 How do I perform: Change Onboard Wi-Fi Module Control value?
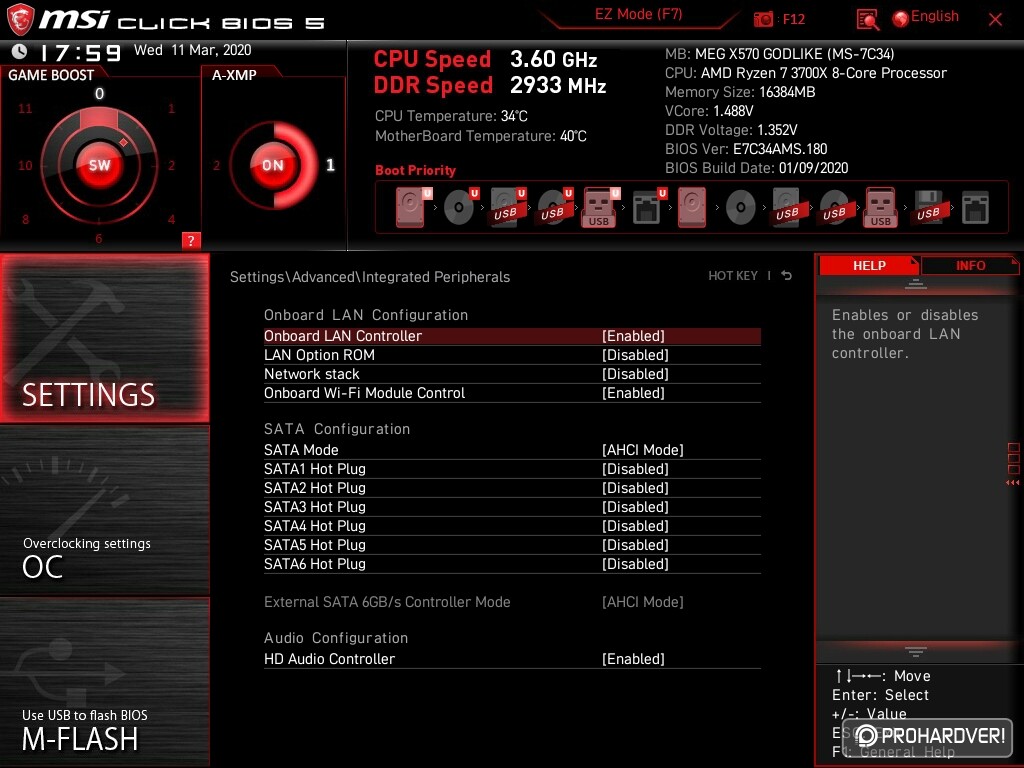click(633, 392)
